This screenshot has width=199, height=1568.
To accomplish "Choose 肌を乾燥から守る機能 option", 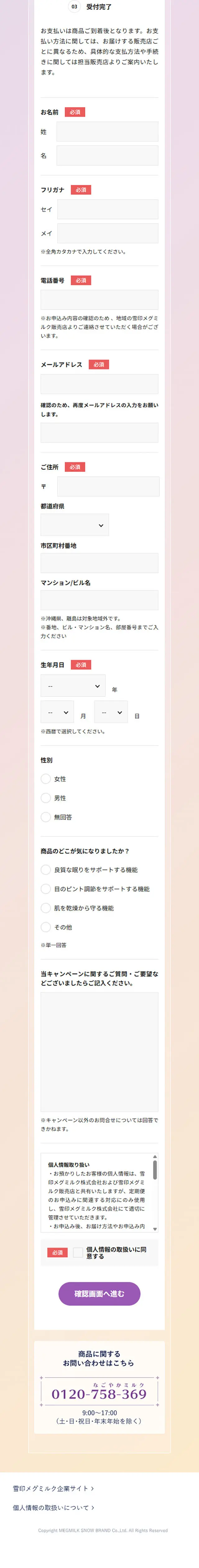I will (45, 908).
